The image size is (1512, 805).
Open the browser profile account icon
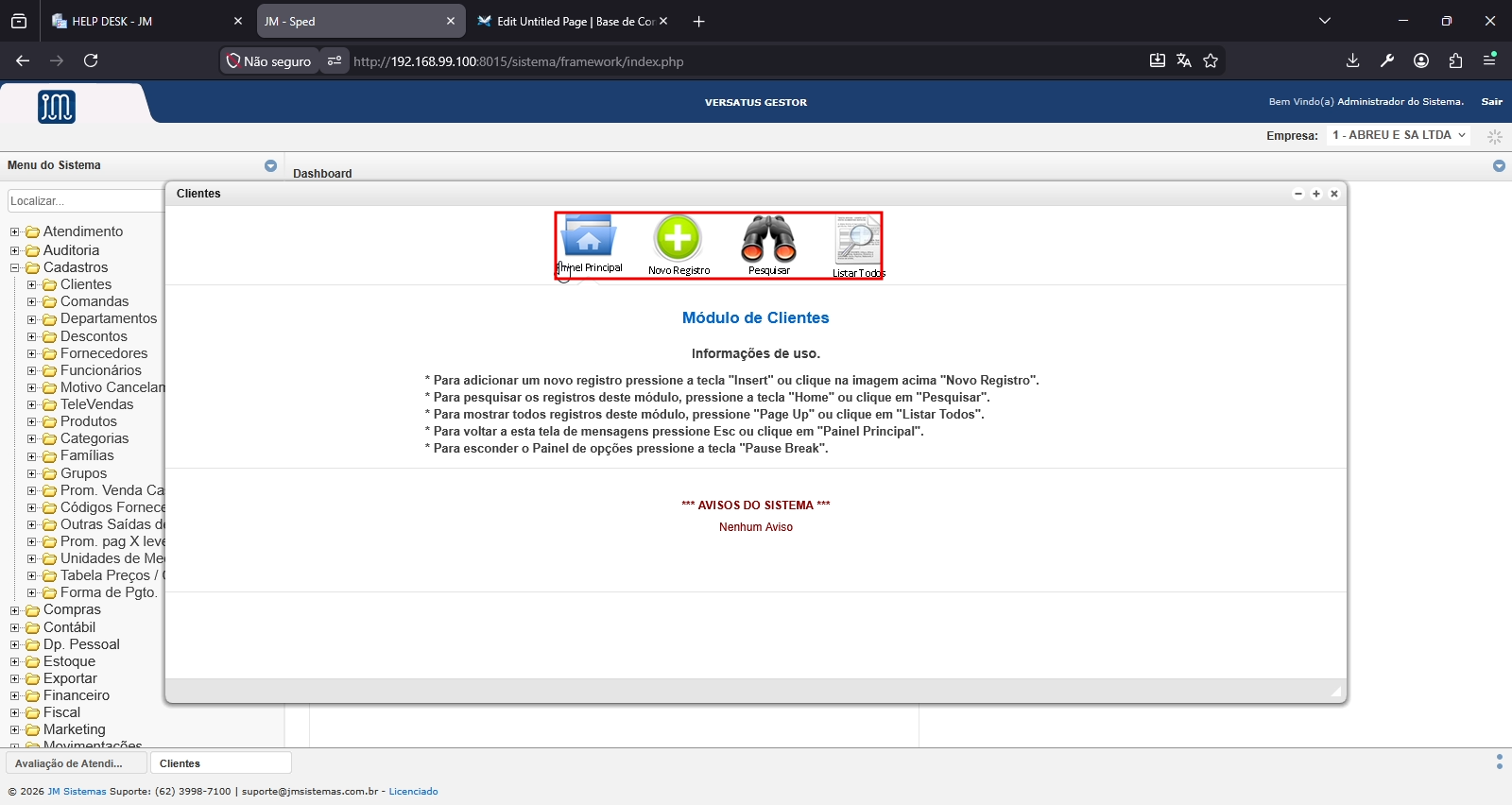[1421, 60]
